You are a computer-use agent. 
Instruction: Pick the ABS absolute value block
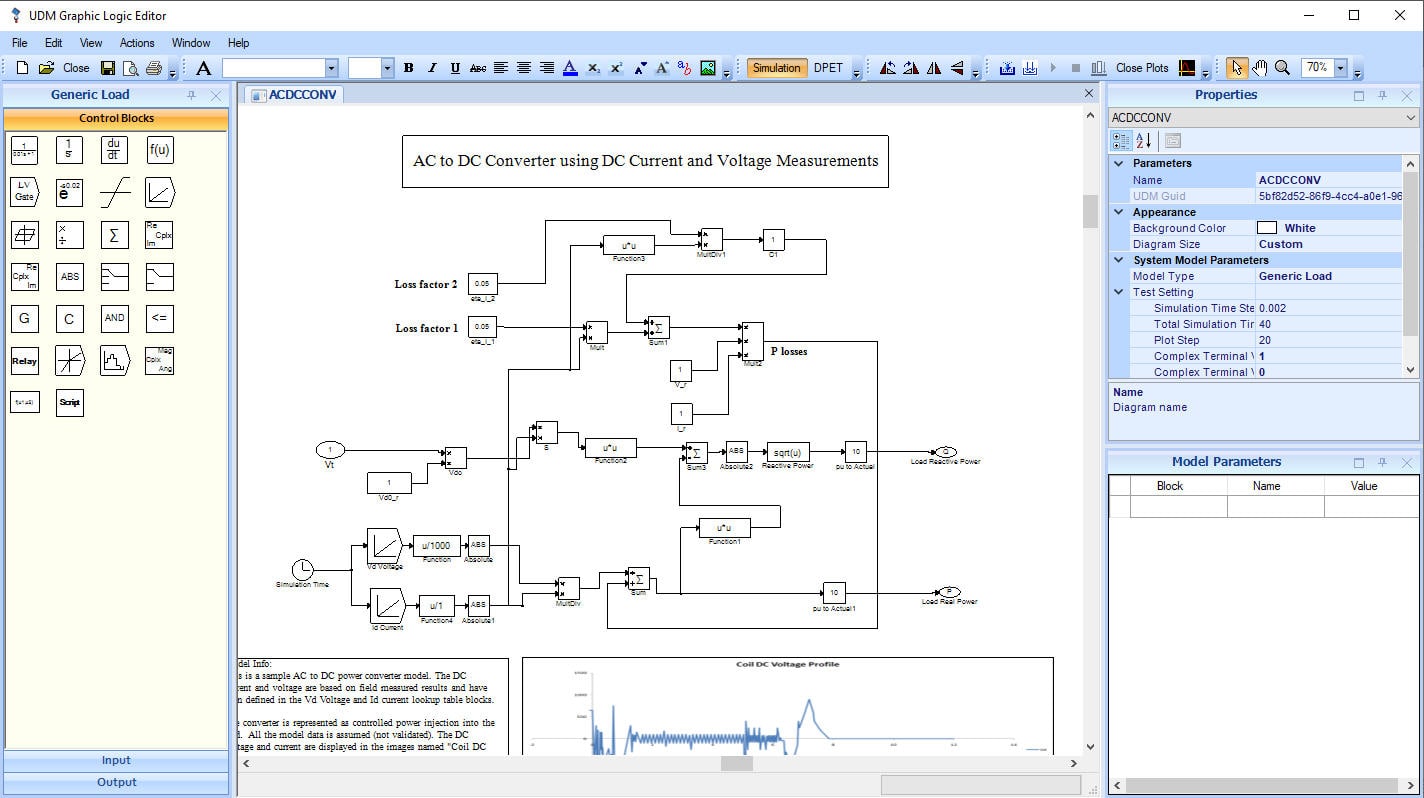tap(69, 277)
